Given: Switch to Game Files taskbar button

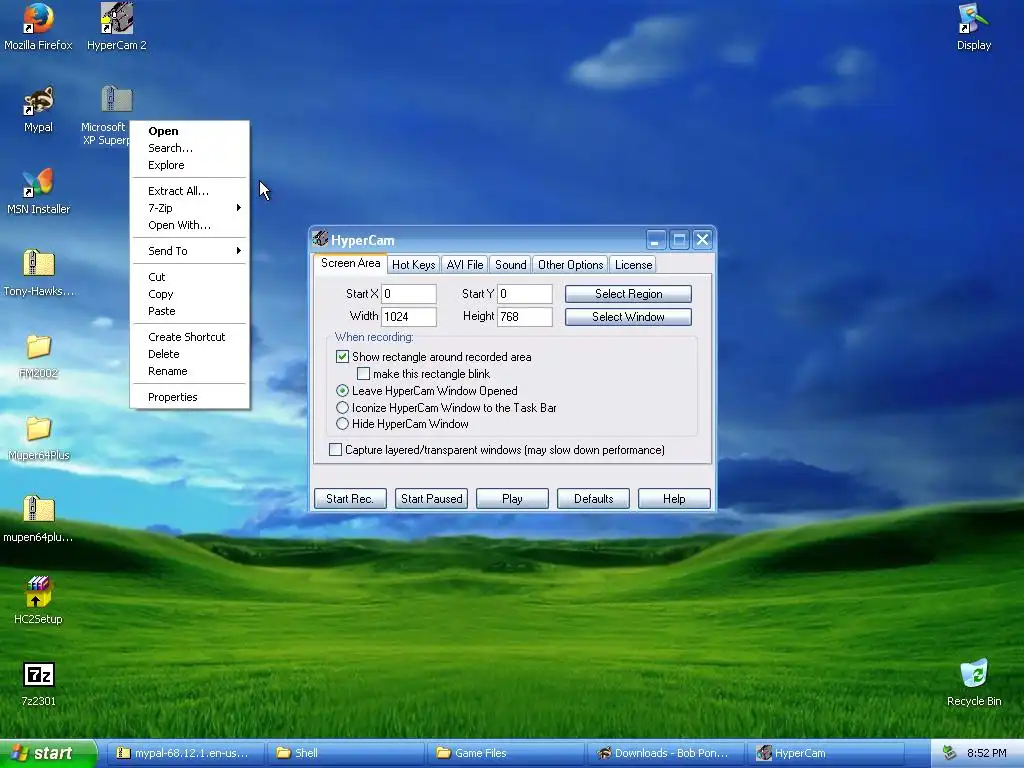Looking at the screenshot, I should [505, 753].
